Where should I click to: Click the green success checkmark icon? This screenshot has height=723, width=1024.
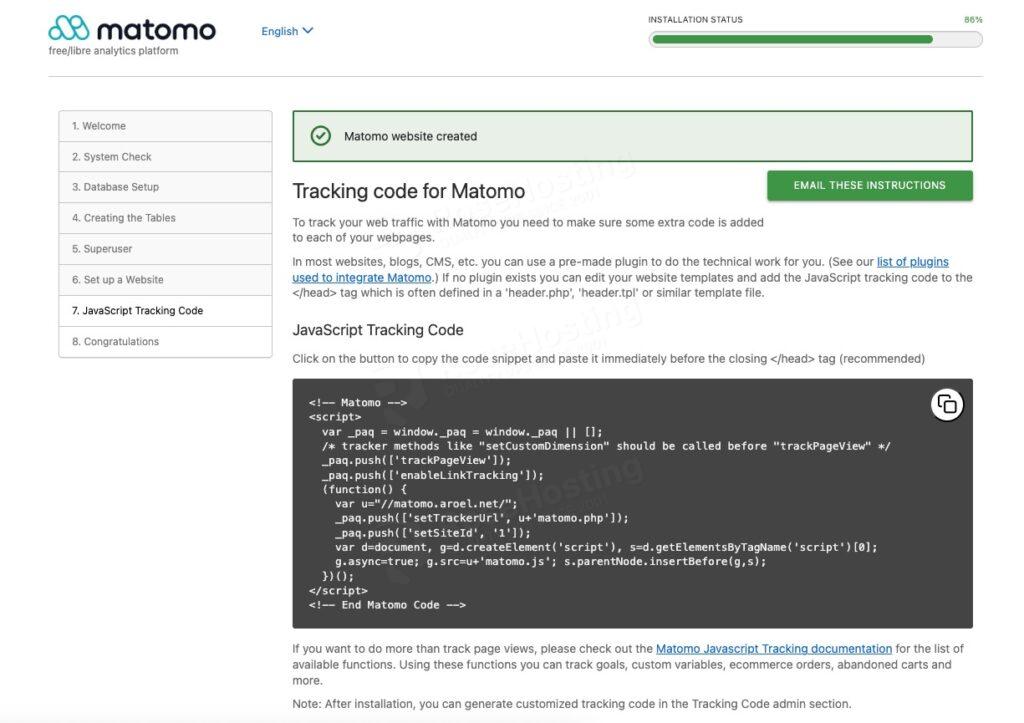click(320, 136)
